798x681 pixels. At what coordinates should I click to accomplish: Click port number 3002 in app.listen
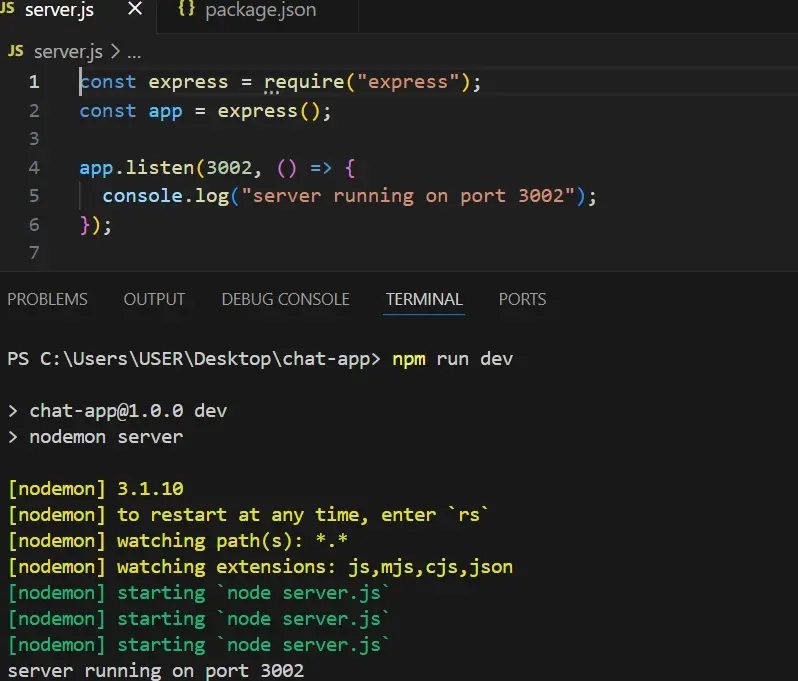pyautogui.click(x=229, y=168)
